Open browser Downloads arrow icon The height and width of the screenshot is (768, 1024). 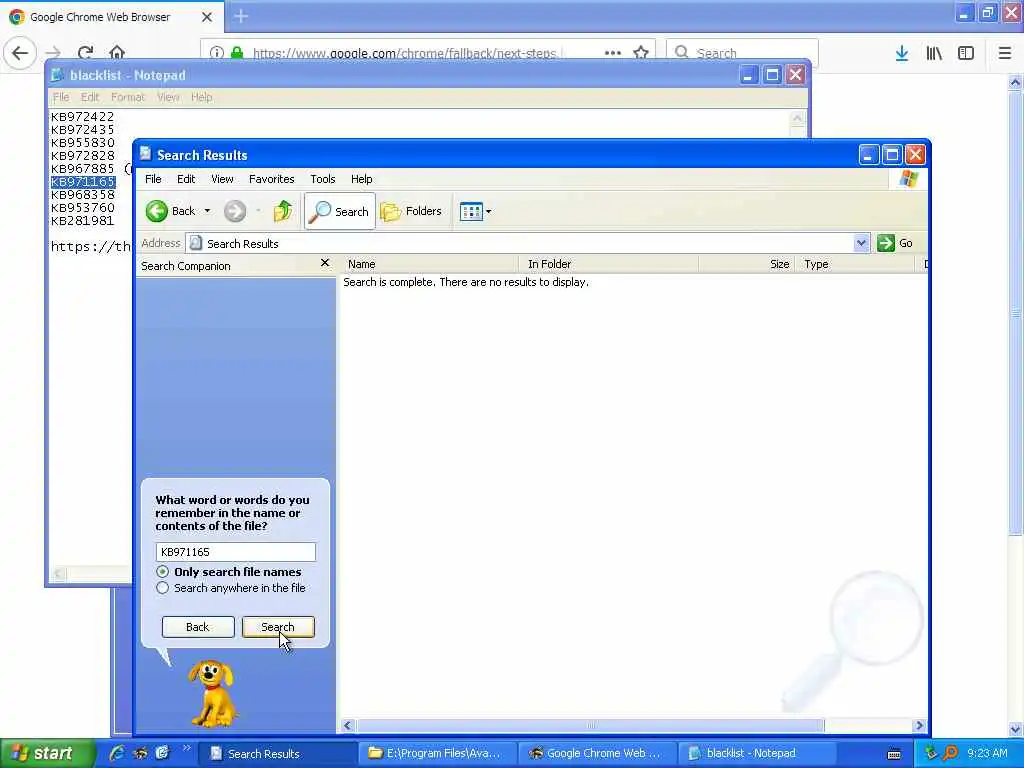[902, 53]
